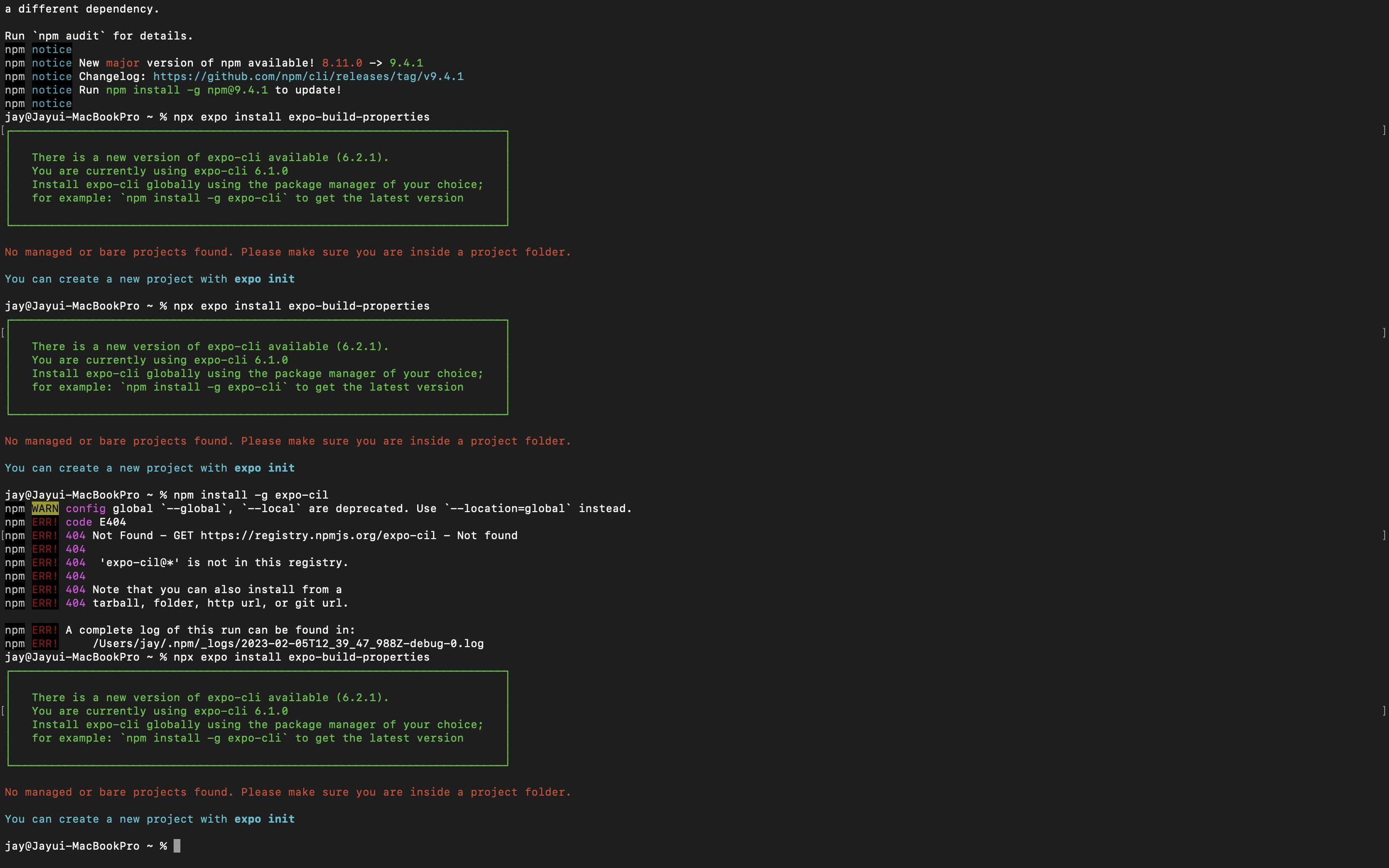Click the "Changelog:" label

point(112,76)
